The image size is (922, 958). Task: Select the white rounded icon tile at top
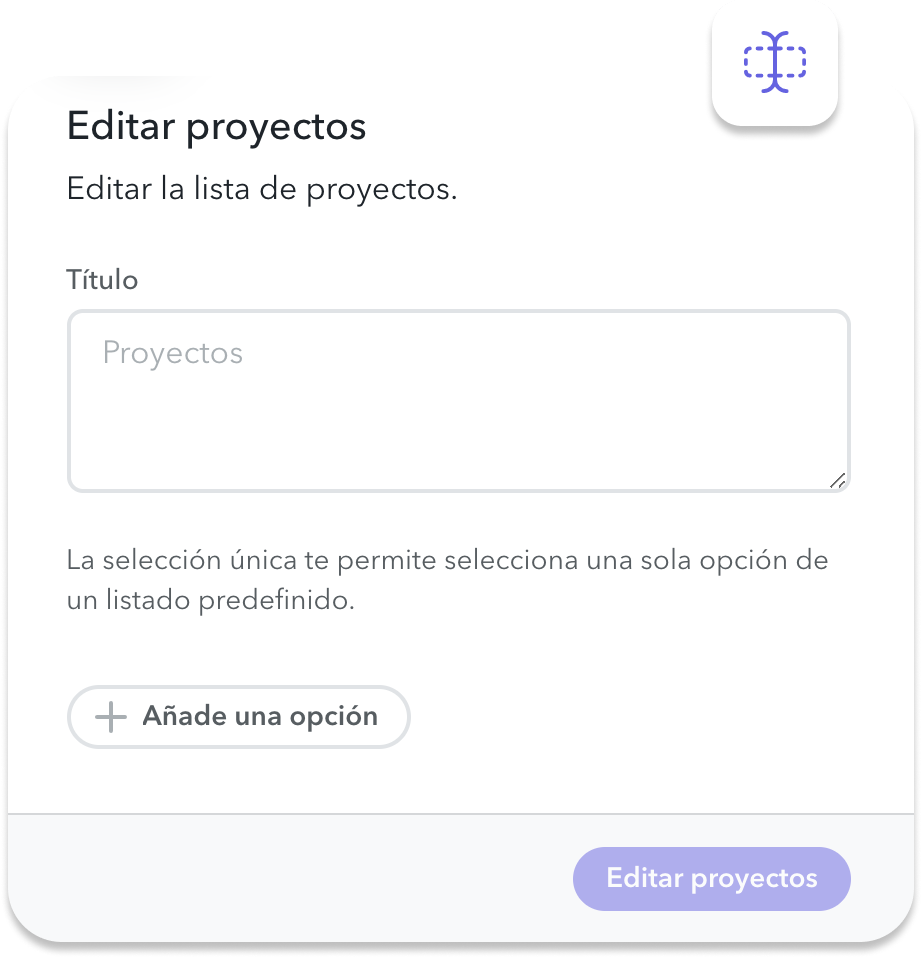[774, 63]
